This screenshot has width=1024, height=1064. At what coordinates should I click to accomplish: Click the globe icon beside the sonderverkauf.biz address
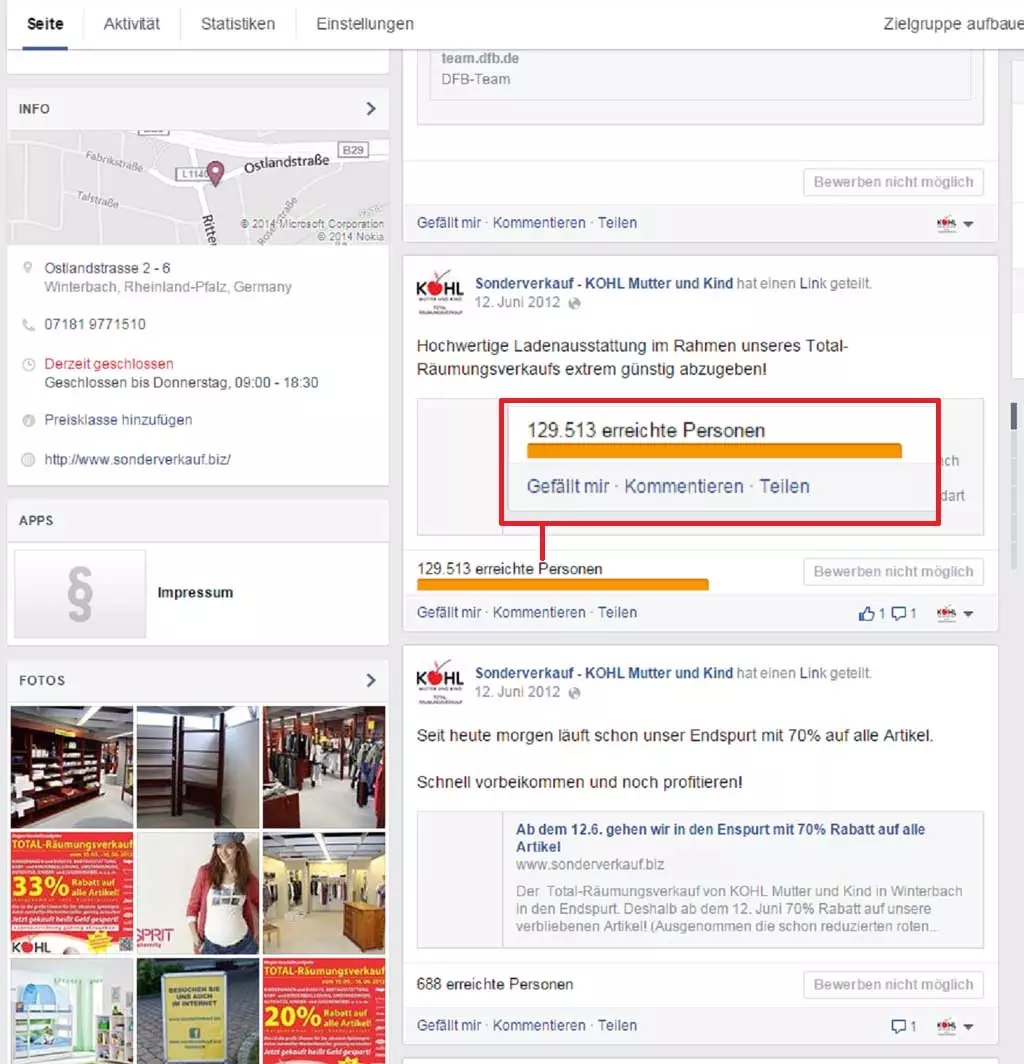coord(29,460)
